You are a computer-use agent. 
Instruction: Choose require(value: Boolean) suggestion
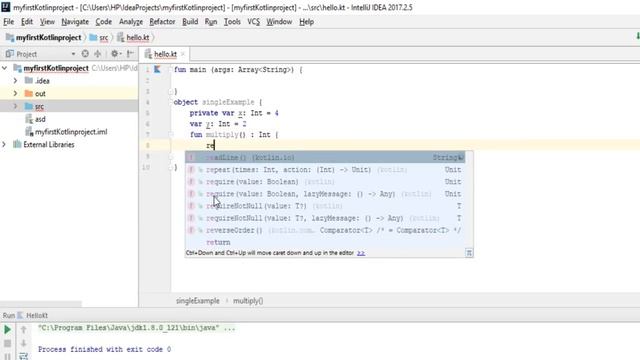click(x=325, y=182)
